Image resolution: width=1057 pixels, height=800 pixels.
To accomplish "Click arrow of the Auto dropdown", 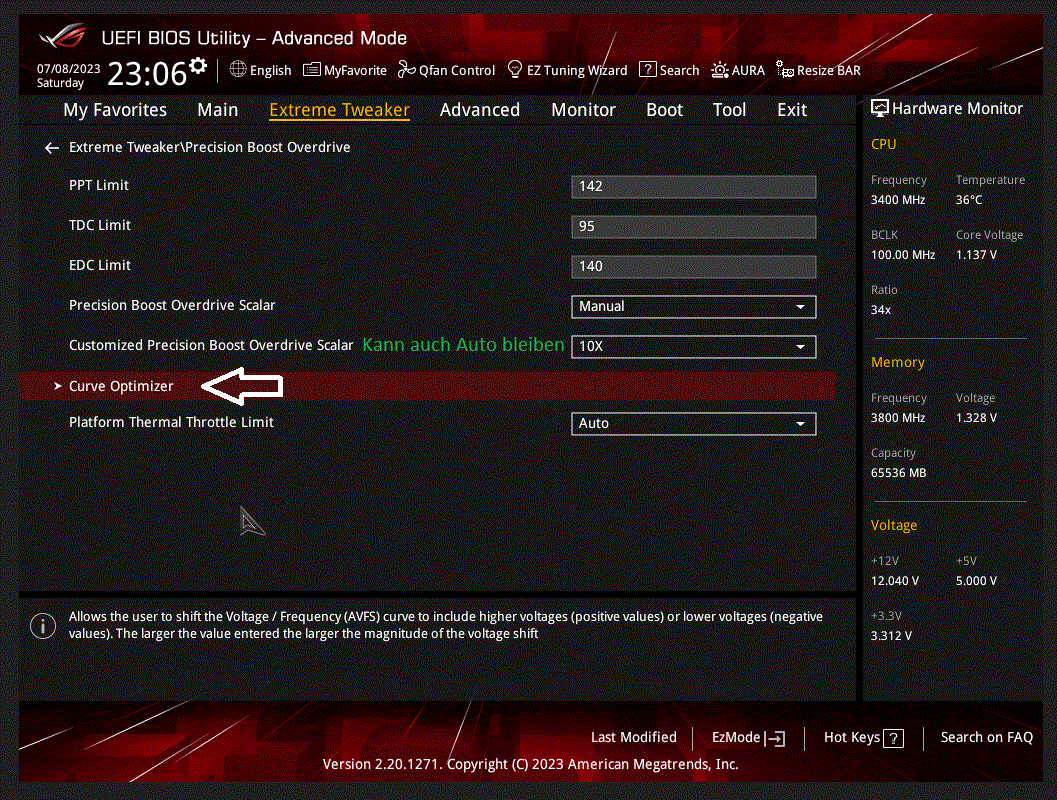I will [800, 424].
